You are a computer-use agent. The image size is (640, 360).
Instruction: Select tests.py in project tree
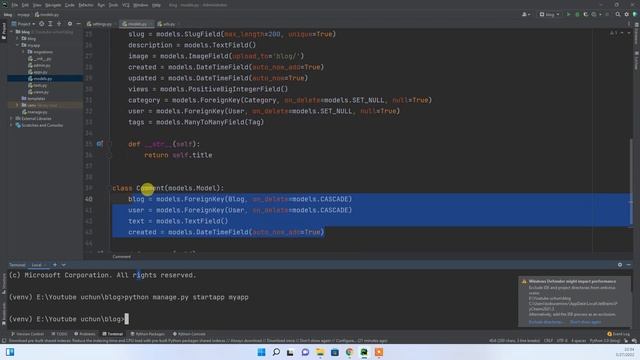pyautogui.click(x=38, y=85)
